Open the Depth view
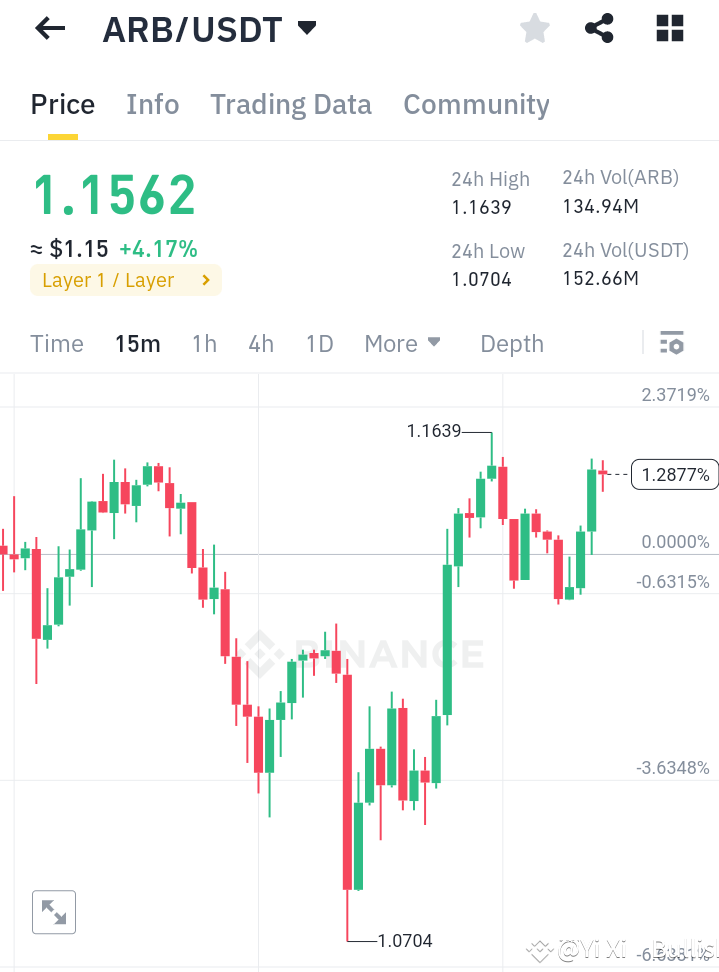Viewport: 719px width, 972px height. click(511, 343)
